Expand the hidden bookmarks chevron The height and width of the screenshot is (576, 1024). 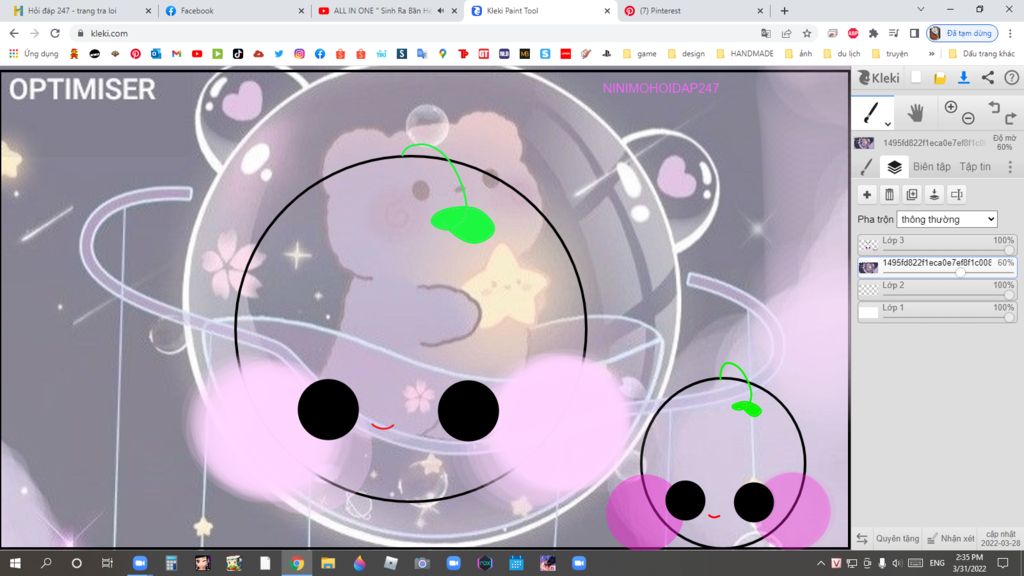pos(931,54)
